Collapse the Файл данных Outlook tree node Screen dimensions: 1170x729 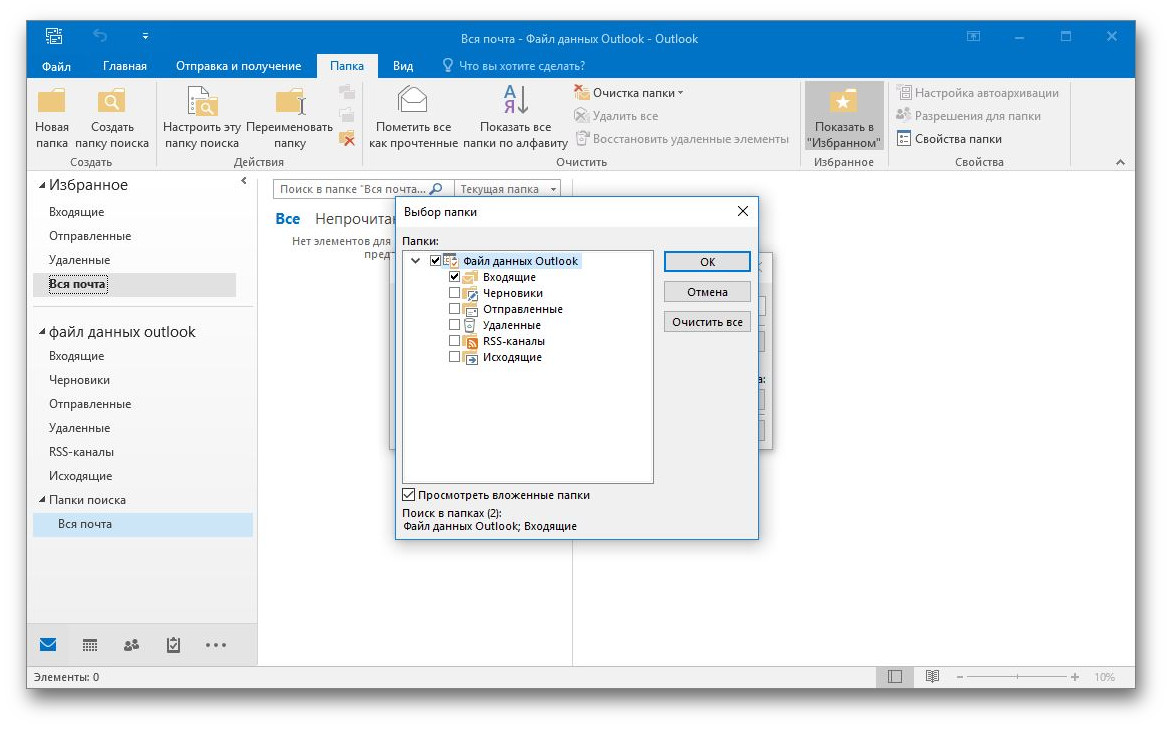pyautogui.click(x=416, y=261)
